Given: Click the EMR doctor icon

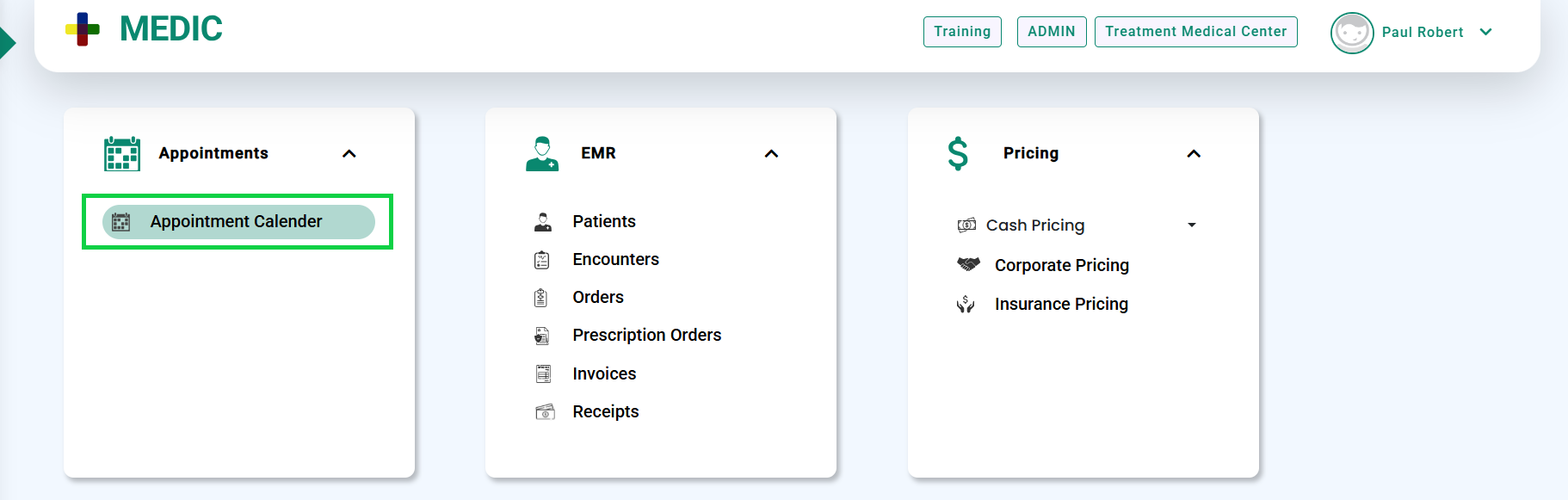Looking at the screenshot, I should pos(542,153).
